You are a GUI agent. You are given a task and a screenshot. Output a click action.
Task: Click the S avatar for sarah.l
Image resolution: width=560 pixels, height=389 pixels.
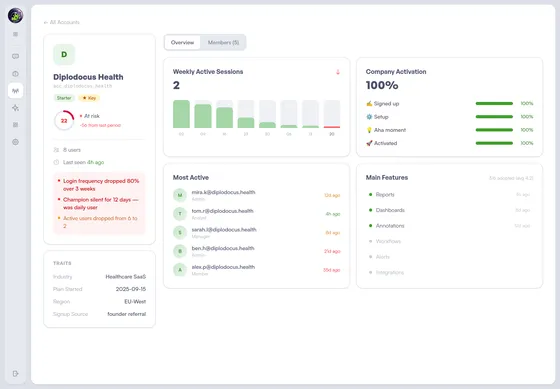180,233
